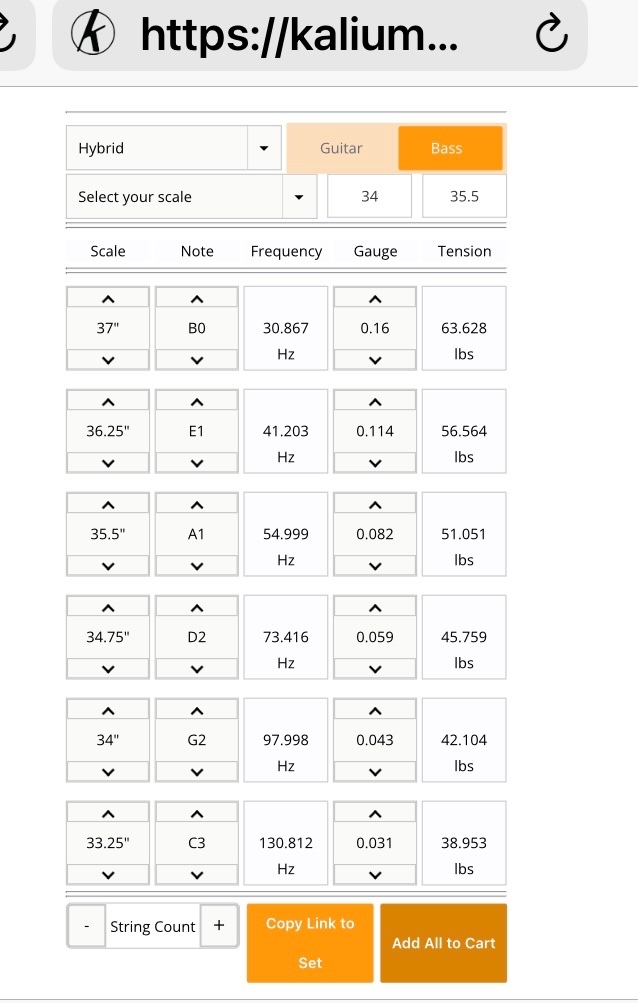Raise the 0.082 gauge with up arrow
This screenshot has width=638, height=1003.
[375, 505]
